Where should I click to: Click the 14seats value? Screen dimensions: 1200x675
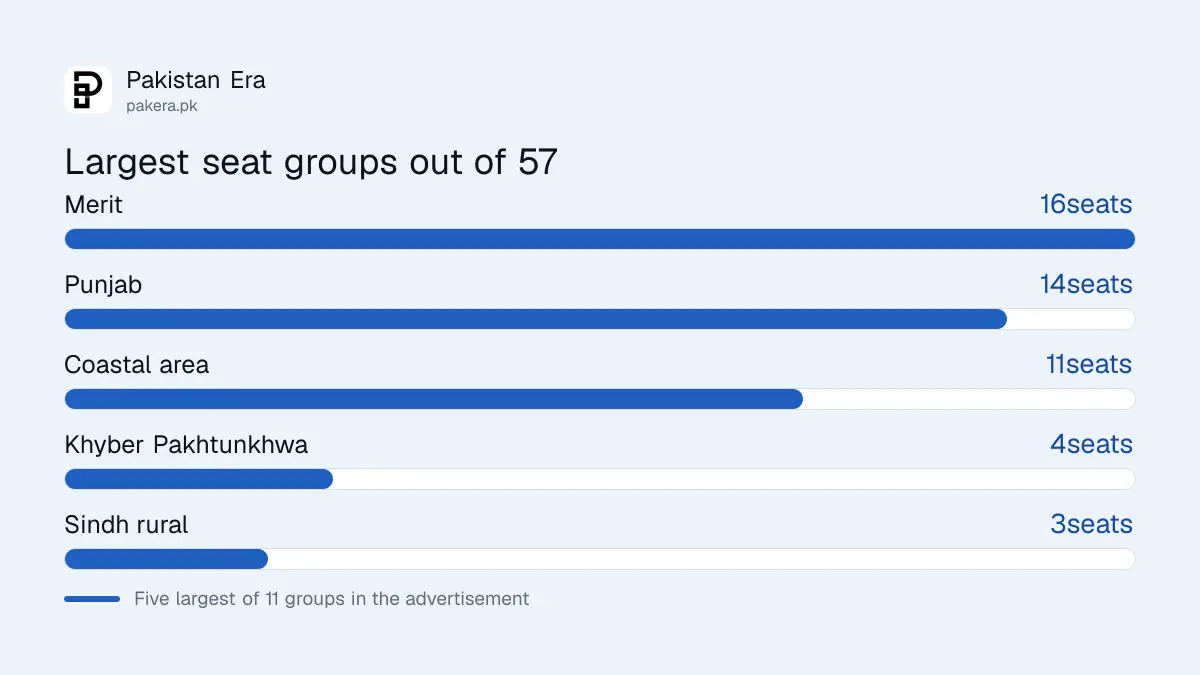click(x=1086, y=285)
